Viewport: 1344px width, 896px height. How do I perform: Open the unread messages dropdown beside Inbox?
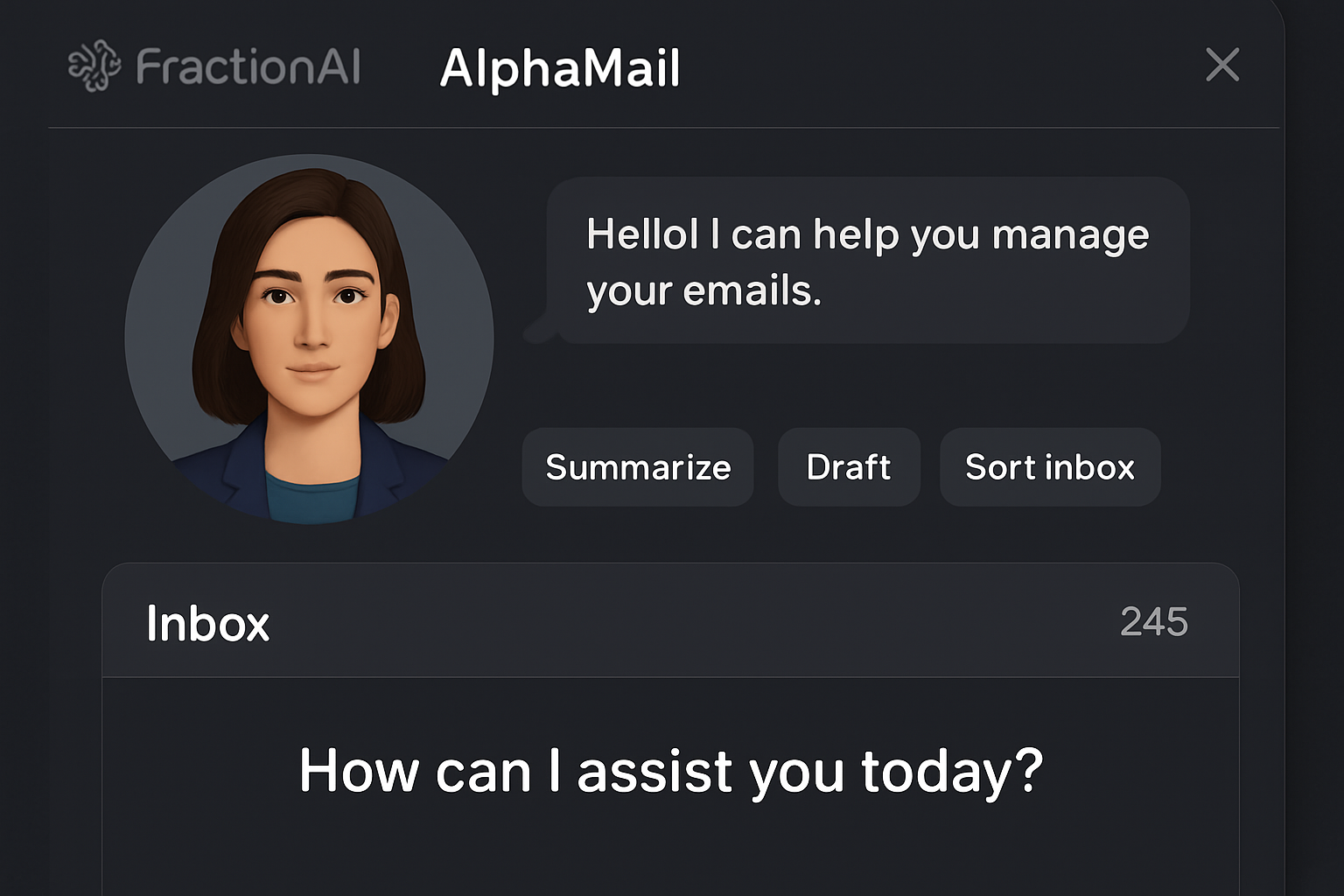pos(1155,622)
